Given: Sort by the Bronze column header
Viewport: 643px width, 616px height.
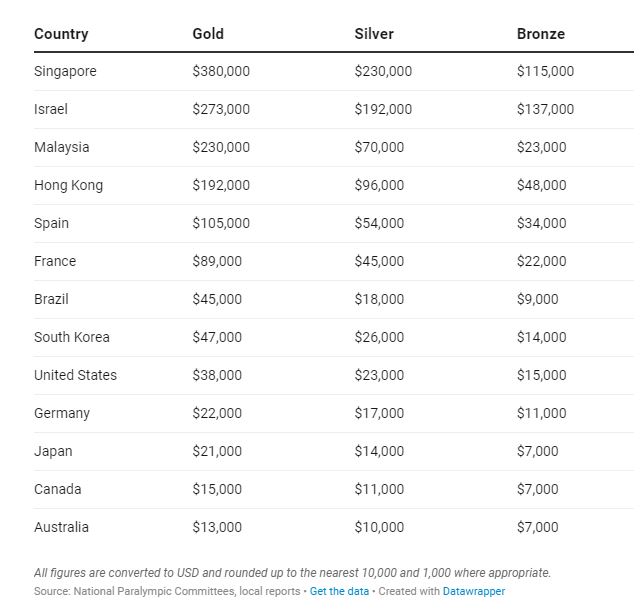Looking at the screenshot, I should (541, 34).
